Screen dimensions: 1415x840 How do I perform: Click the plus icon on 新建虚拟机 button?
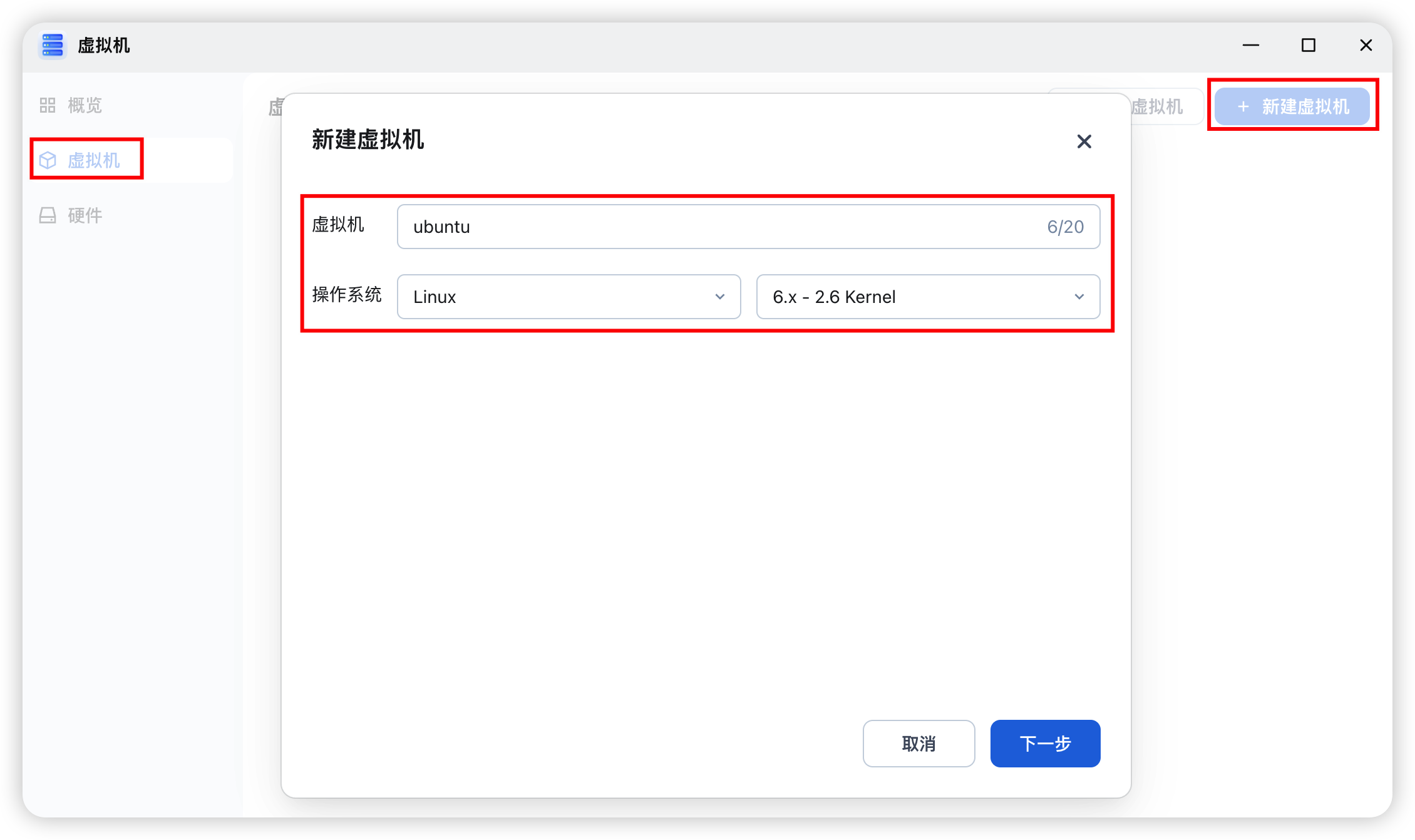pos(1243,107)
